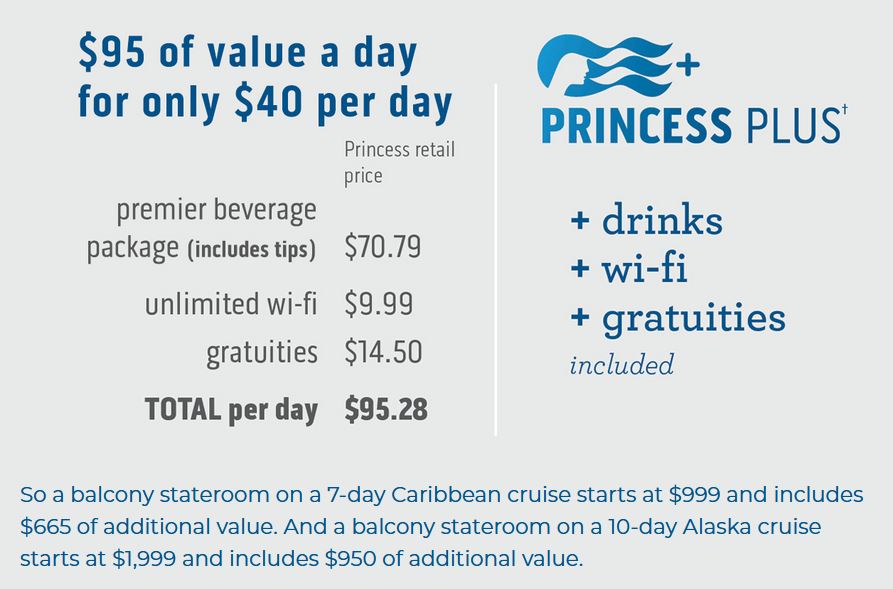Click the dagger footnote mark after PLUS
893x589 pixels.
844,109
